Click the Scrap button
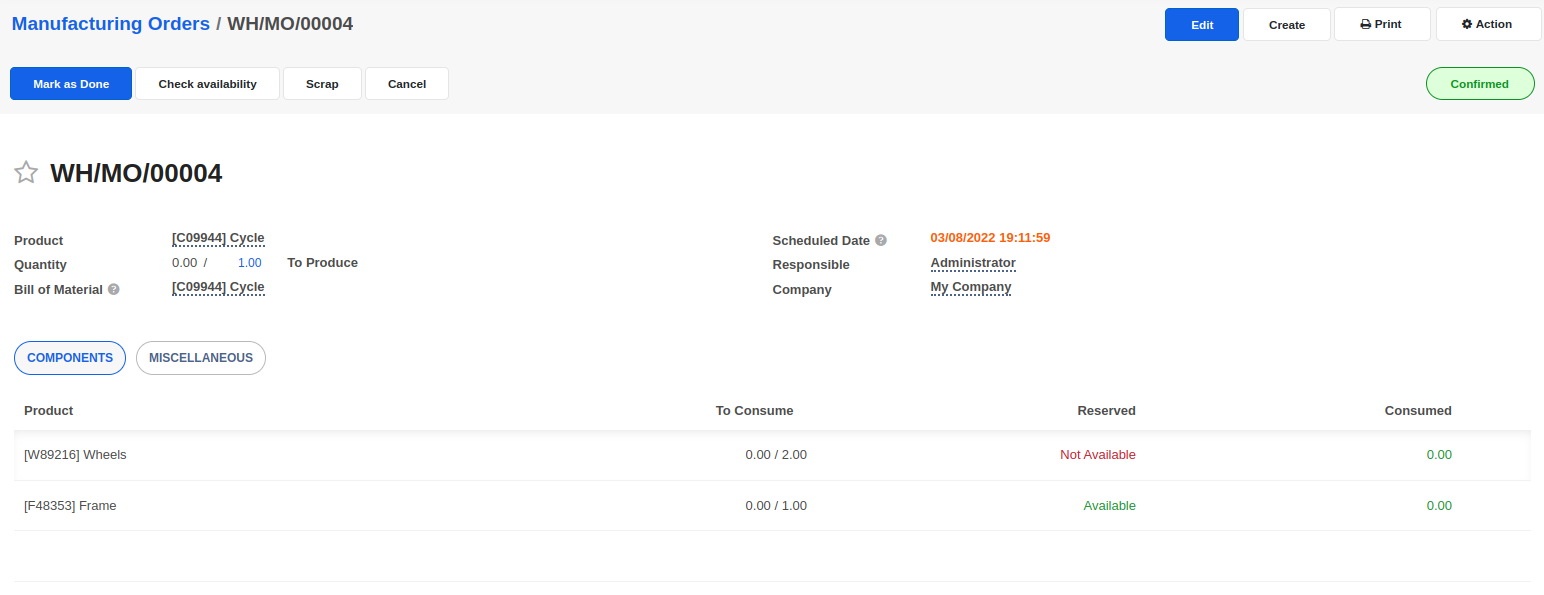Screen dimensions: 1544x595 coord(322,84)
